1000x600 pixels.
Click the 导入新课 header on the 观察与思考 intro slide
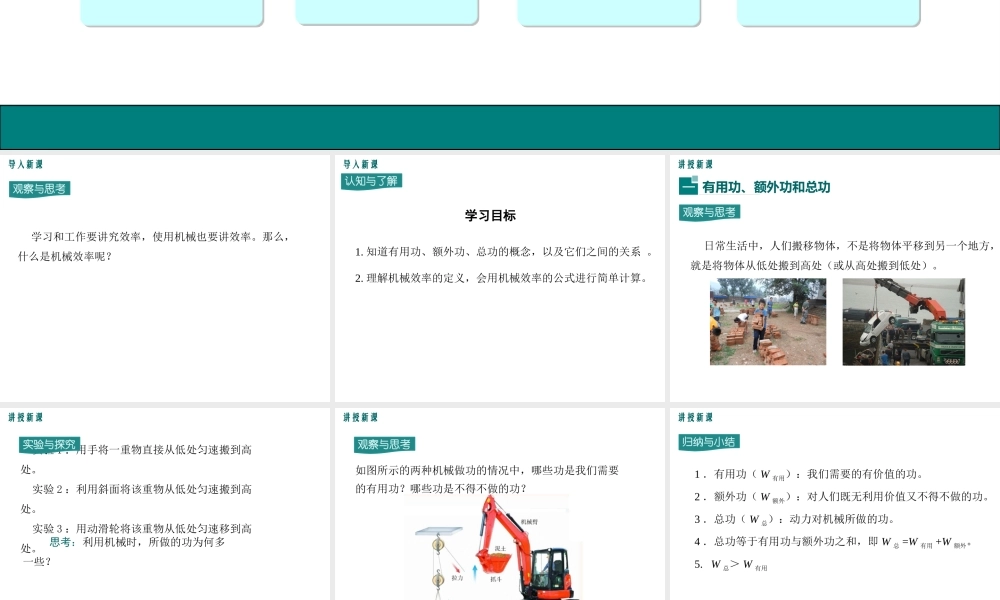(26, 165)
